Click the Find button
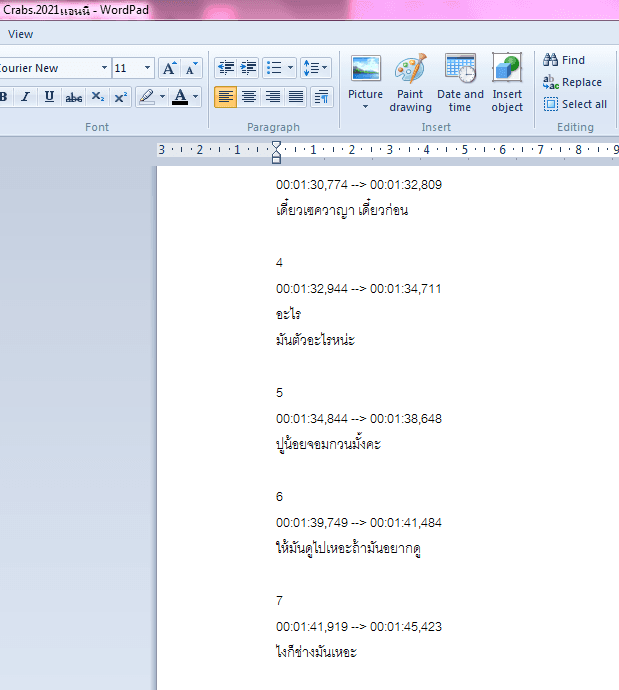 point(564,60)
